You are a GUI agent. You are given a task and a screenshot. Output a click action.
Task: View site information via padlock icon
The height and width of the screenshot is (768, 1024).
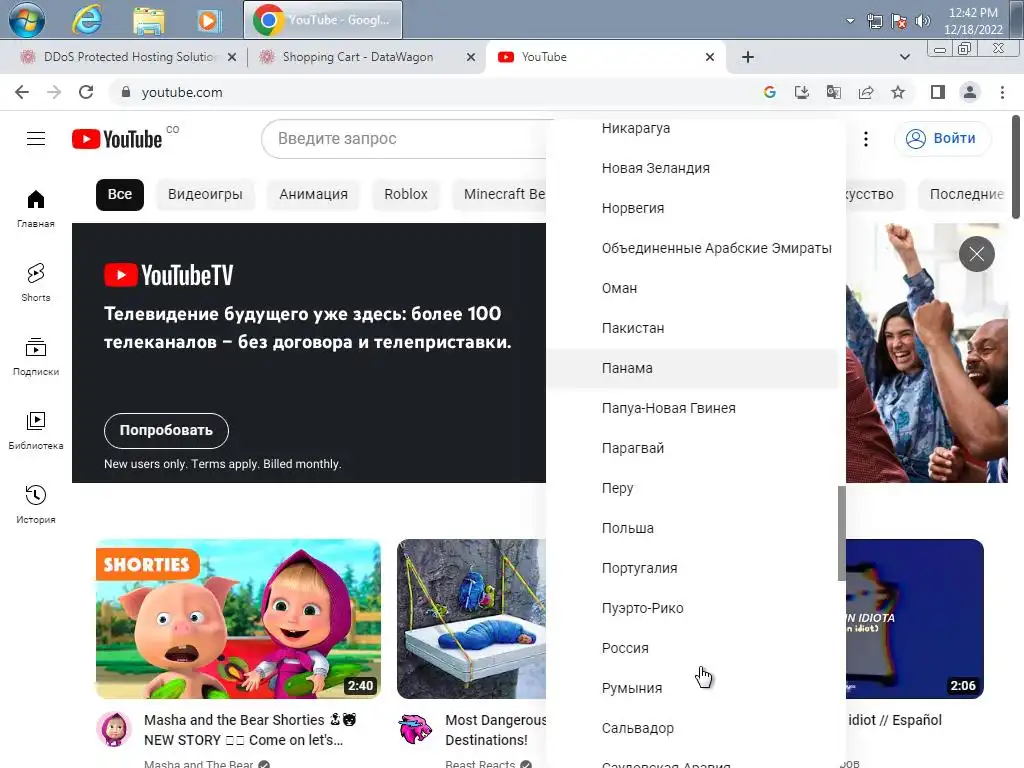[126, 92]
